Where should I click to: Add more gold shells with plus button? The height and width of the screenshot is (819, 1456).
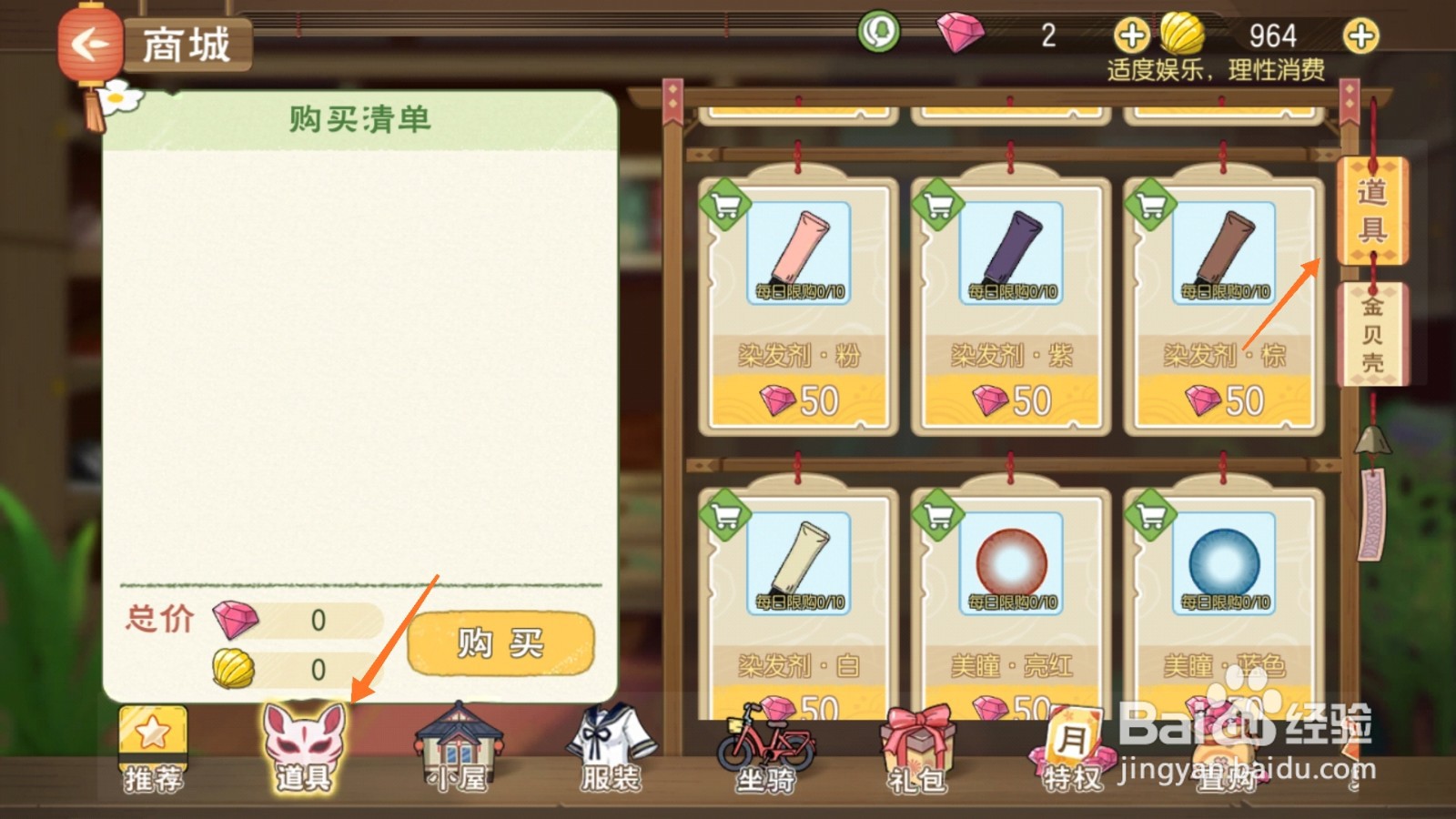click(1360, 36)
